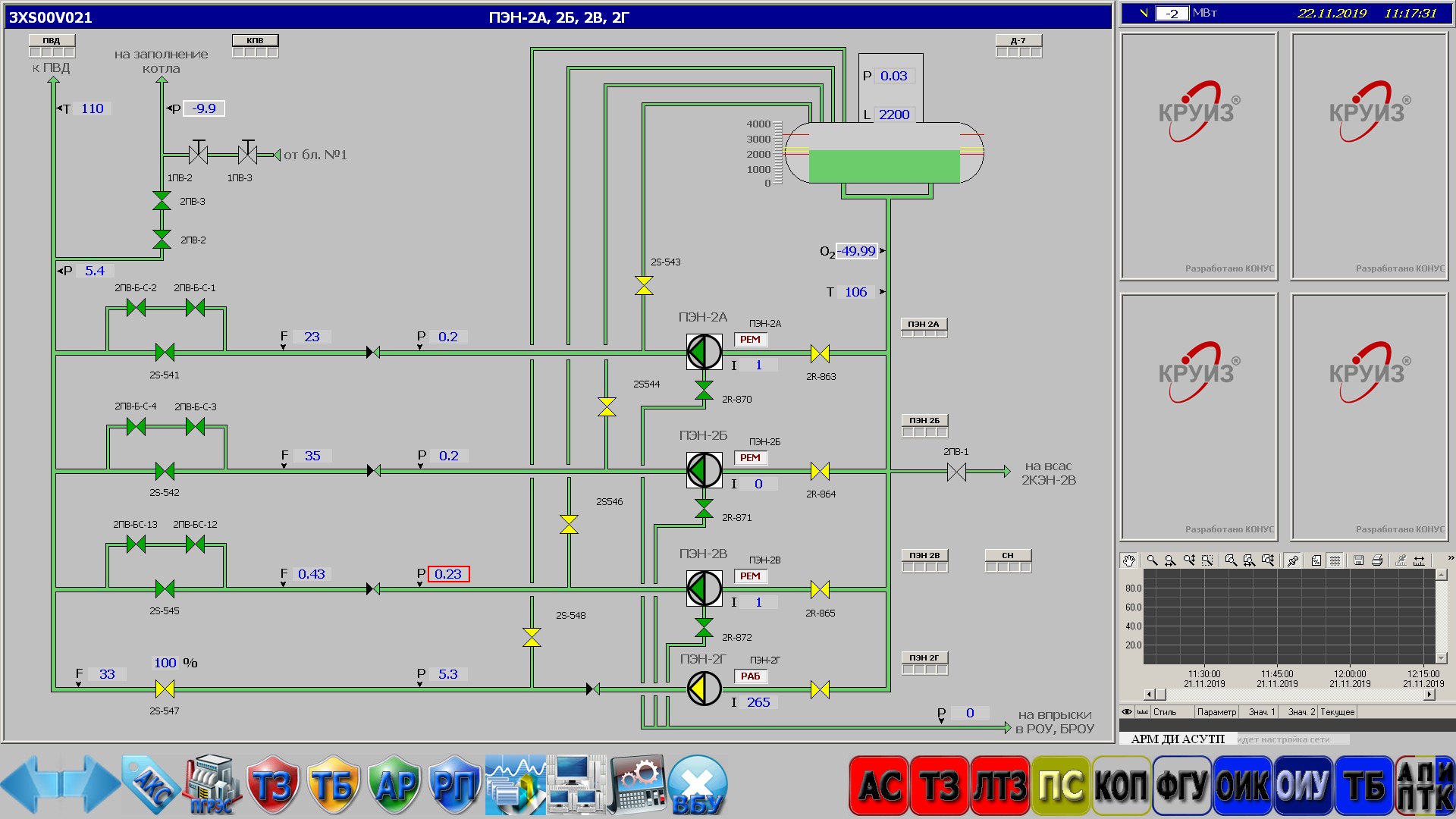
Task: Click the ВБУ blue cross icon
Action: pos(698,786)
